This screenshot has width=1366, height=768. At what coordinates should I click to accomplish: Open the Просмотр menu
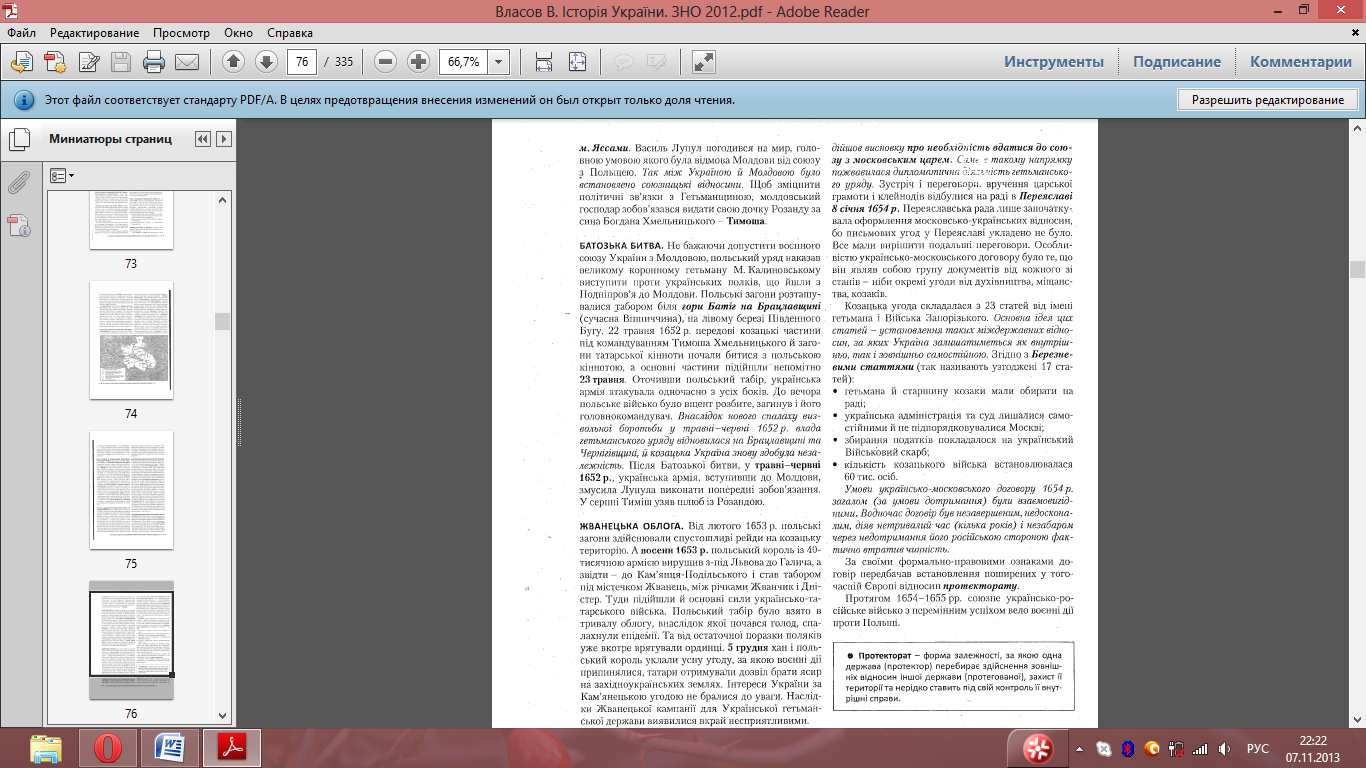point(181,33)
